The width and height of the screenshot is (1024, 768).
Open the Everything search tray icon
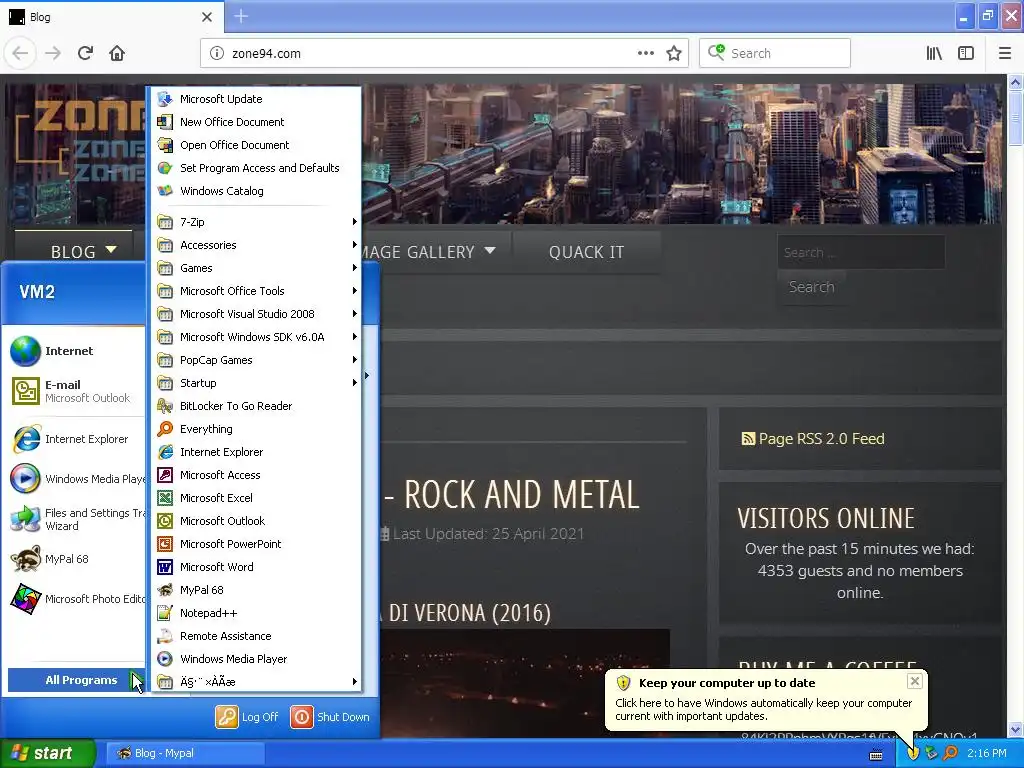[x=950, y=753]
